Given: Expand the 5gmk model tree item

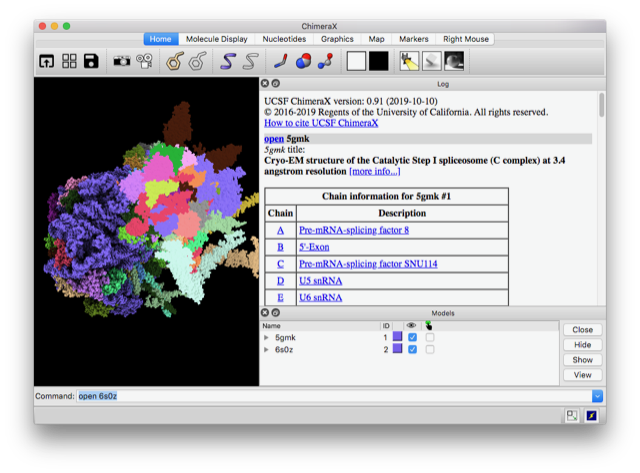Looking at the screenshot, I should (266, 338).
